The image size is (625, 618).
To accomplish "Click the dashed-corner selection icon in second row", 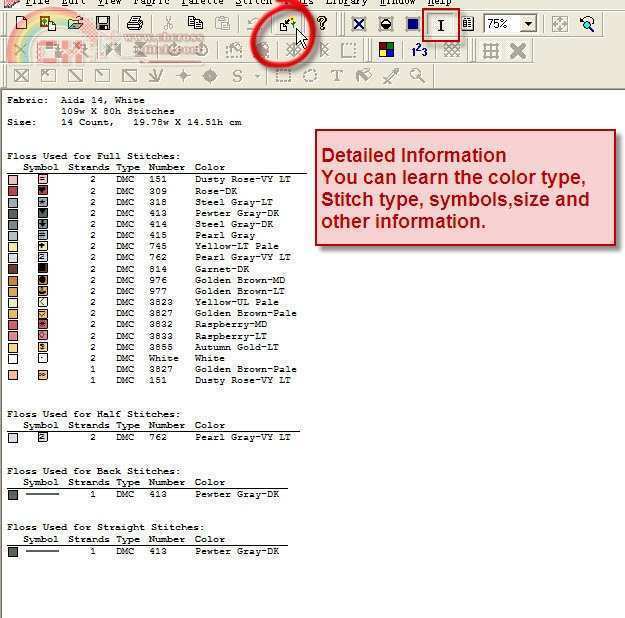I will (349, 50).
